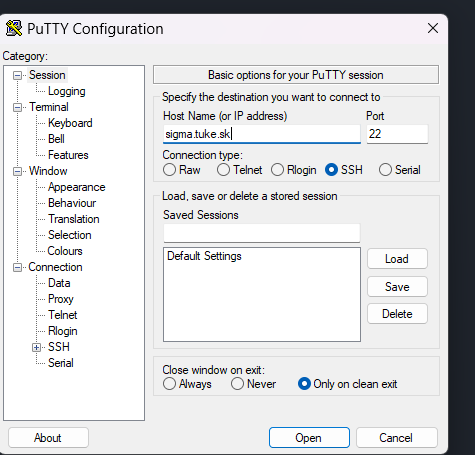Click the Delete session button
The image size is (475, 455).
(x=397, y=314)
